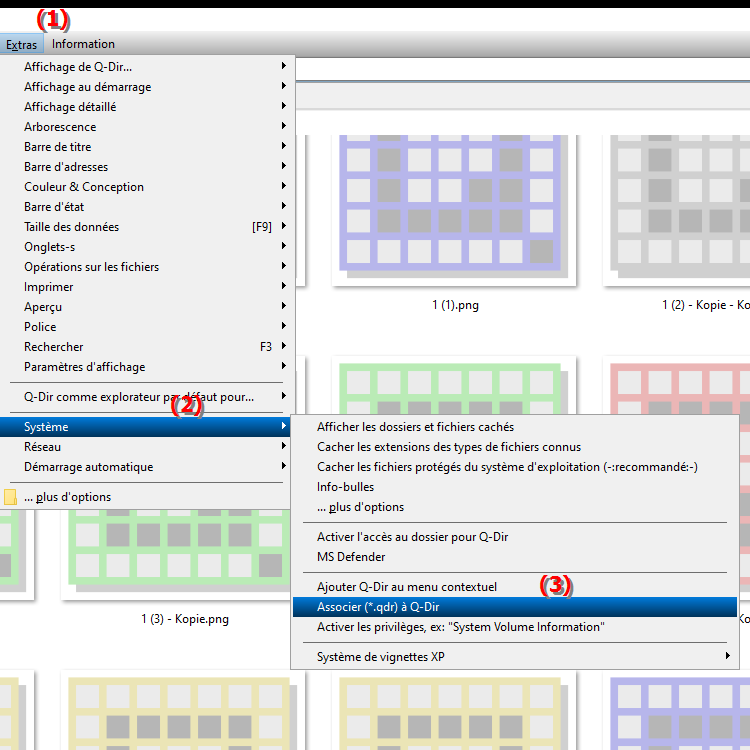
Task: Click file name 1 (3) - Kopie.png
Action: pos(185,619)
